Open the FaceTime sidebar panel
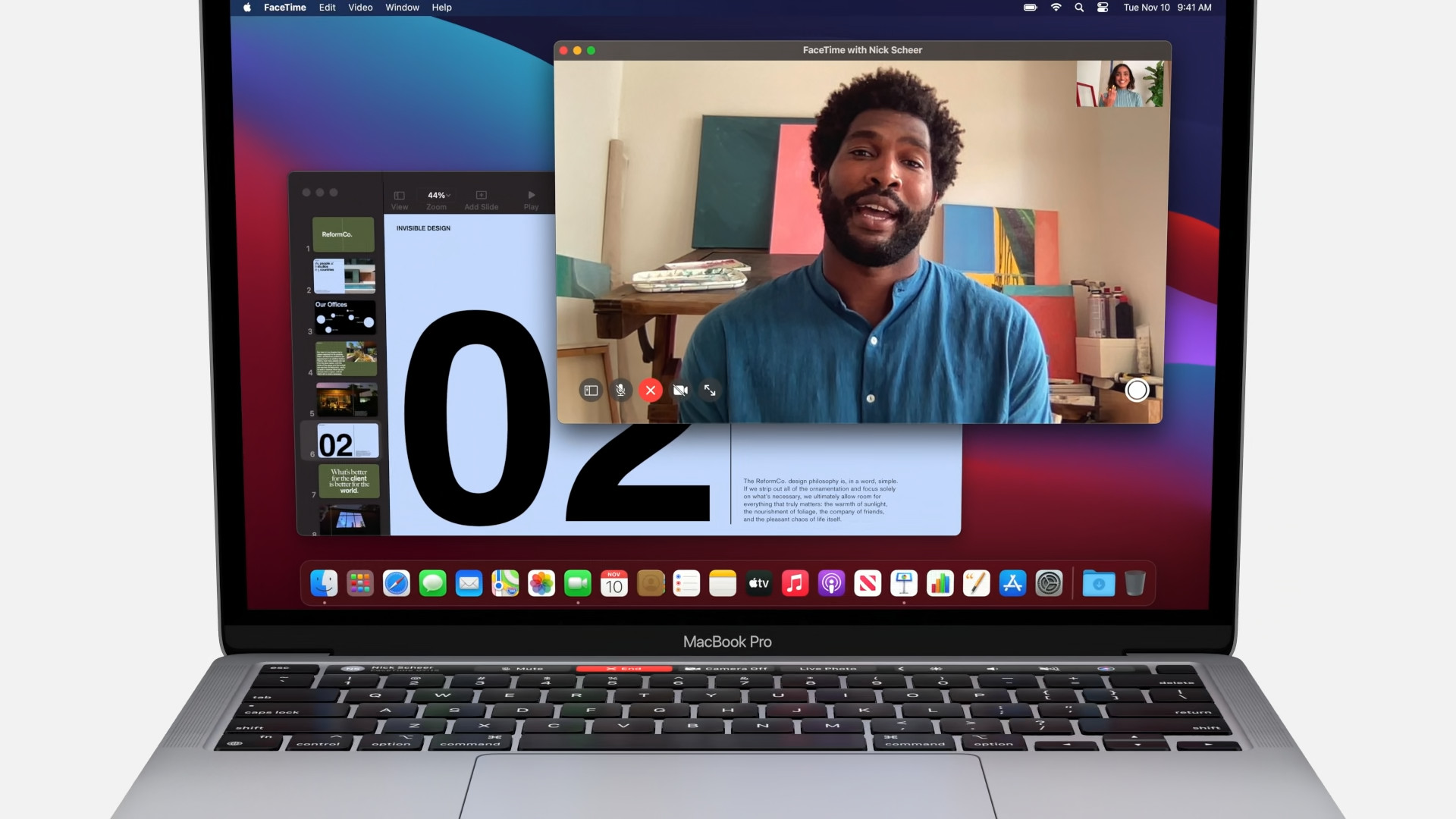Screen dimensions: 1456x819 [591, 390]
